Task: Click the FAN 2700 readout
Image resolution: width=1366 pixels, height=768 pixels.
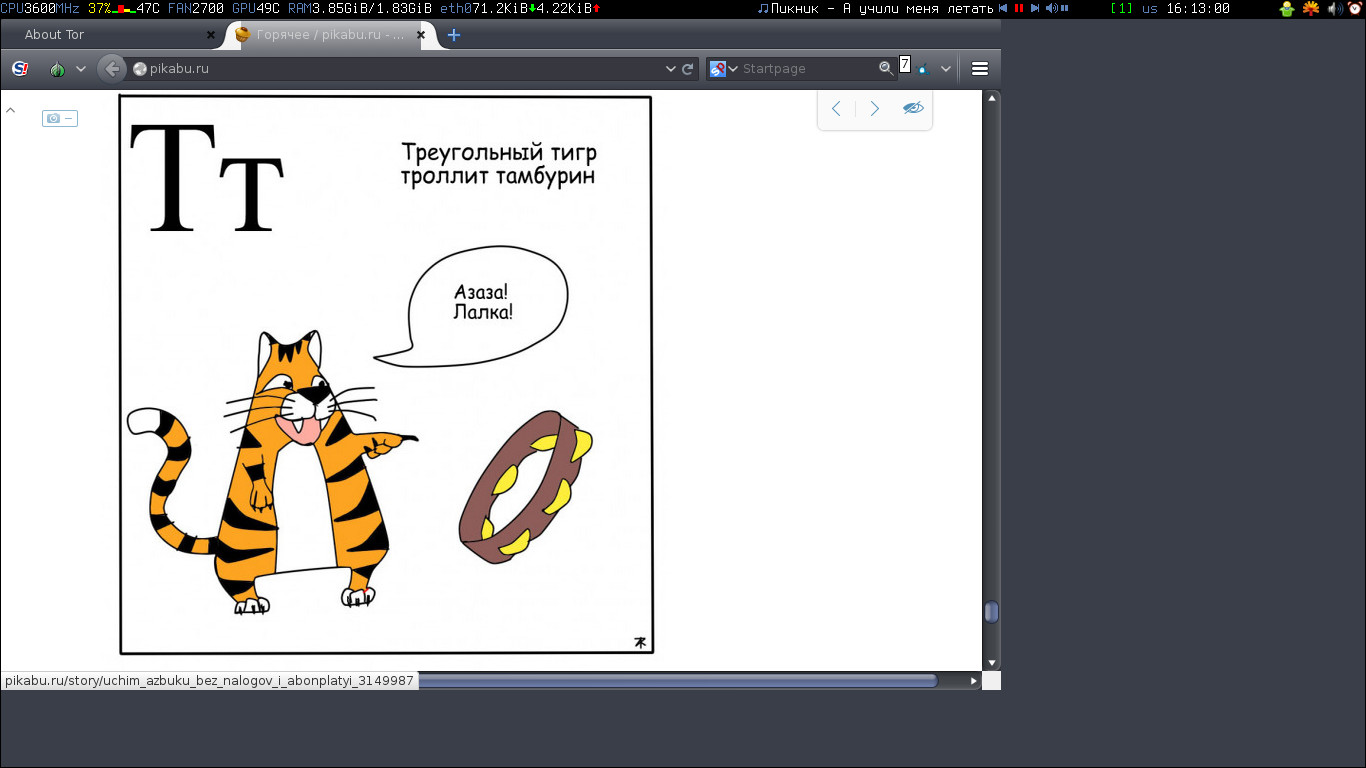Action: pos(195,8)
